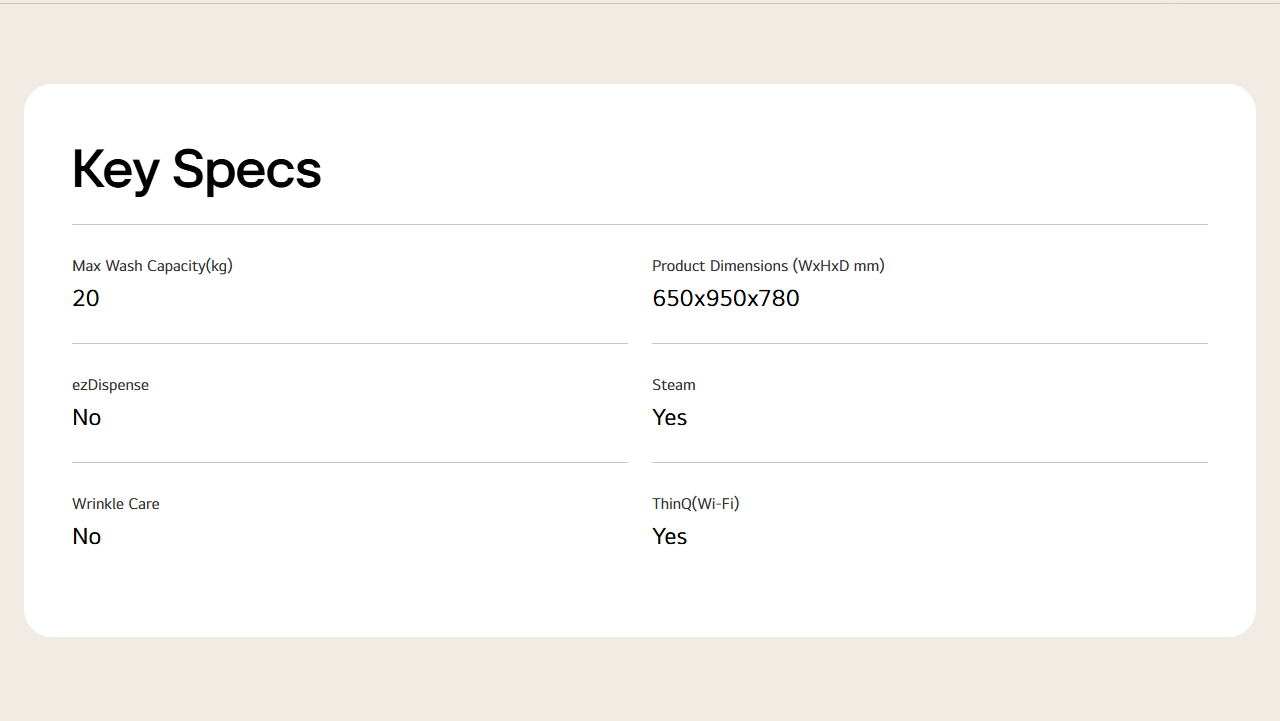1280x721 pixels.
Task: Click the divider line below Steam's Yes value
Action: click(930, 462)
